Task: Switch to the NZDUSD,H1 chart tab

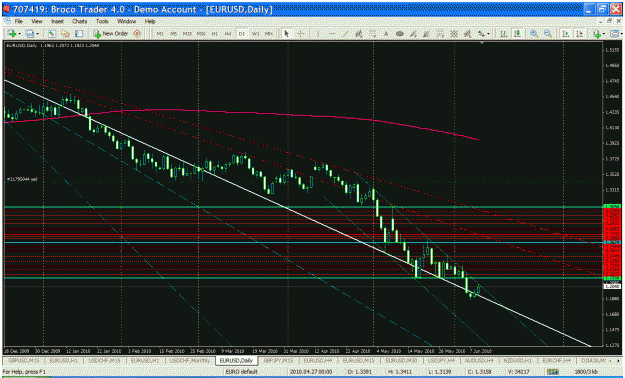Action: coord(519,360)
